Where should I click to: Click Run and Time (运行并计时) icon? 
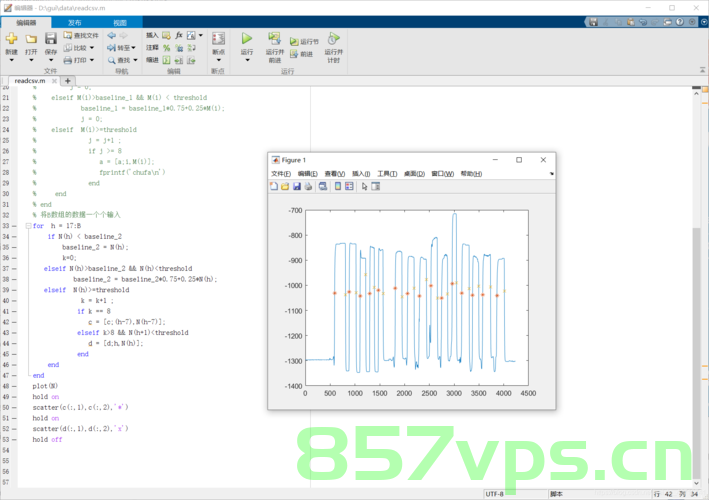point(334,39)
